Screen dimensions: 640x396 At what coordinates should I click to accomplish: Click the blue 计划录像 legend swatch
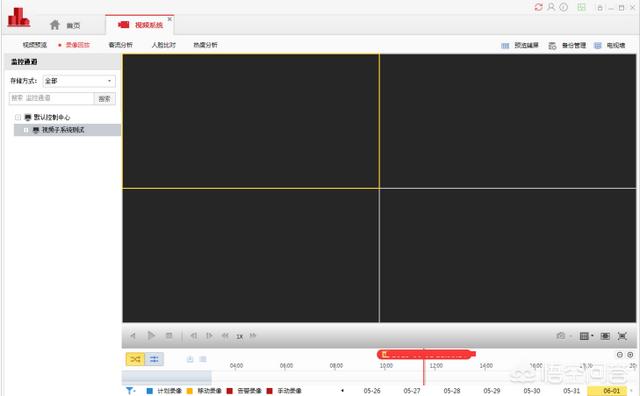[x=149, y=391]
